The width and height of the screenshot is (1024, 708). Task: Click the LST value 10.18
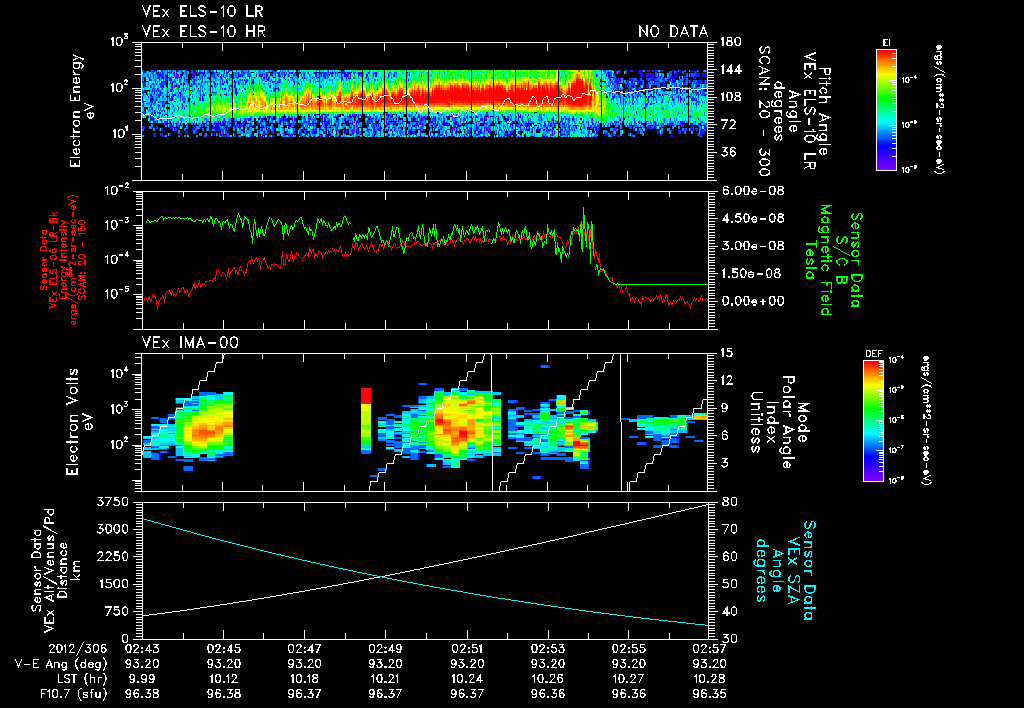click(x=304, y=679)
